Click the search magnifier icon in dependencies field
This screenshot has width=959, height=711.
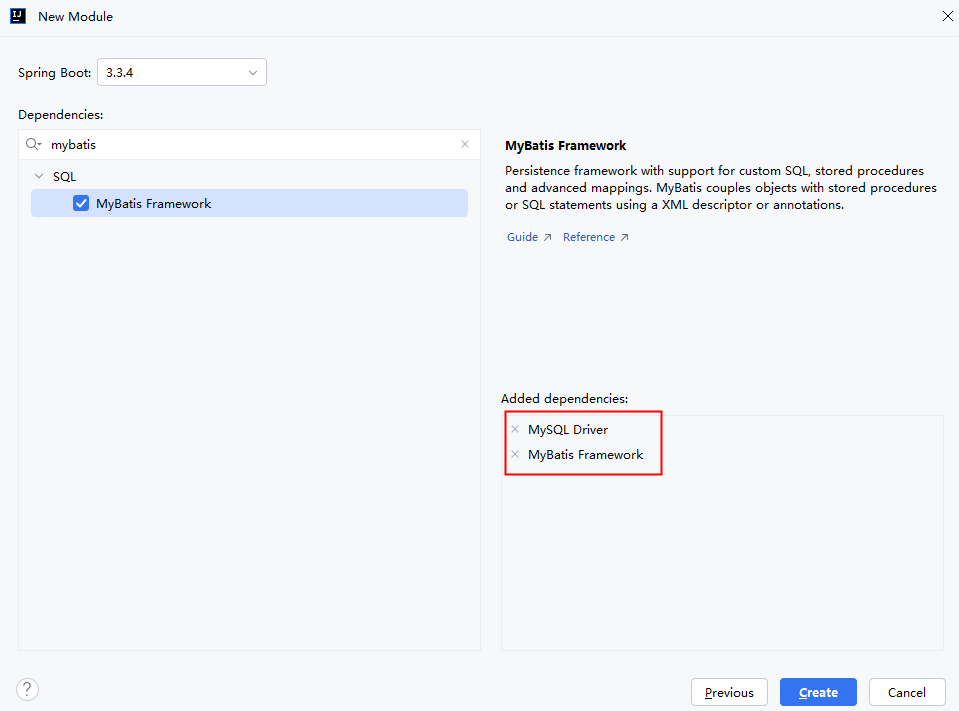tap(33, 144)
